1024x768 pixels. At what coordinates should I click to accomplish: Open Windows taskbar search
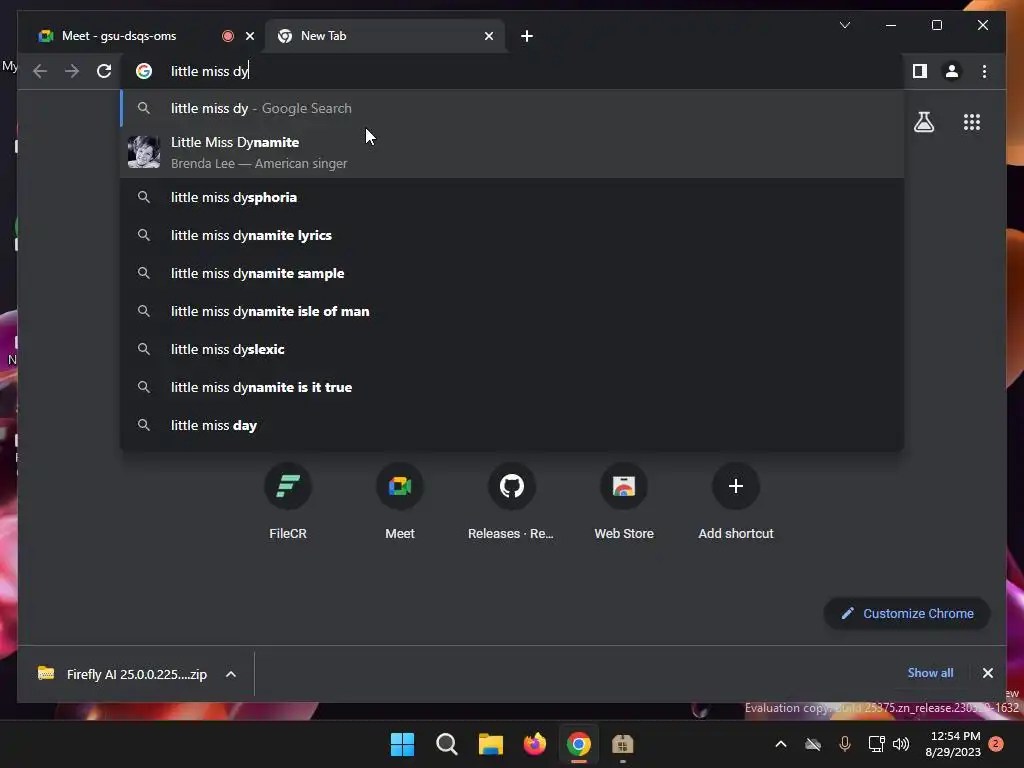[447, 744]
